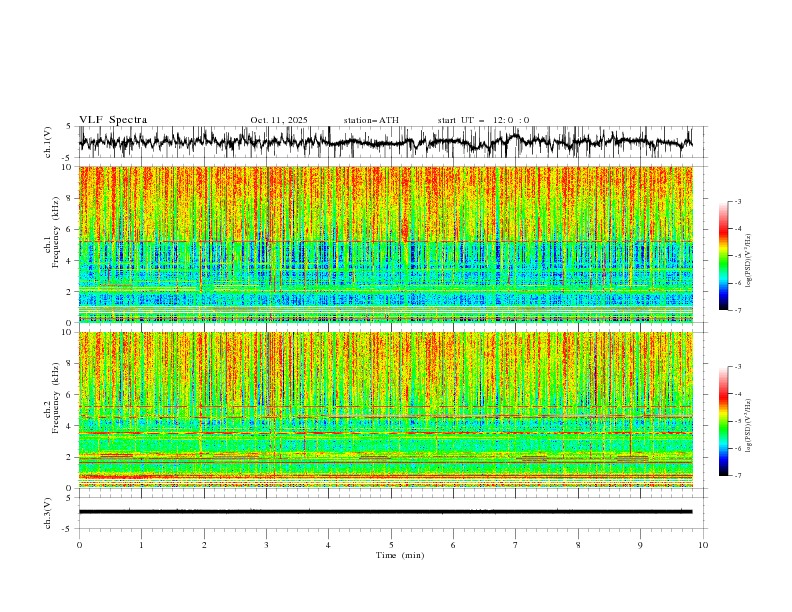Click the 'Time (min)' axis title

pos(400,555)
